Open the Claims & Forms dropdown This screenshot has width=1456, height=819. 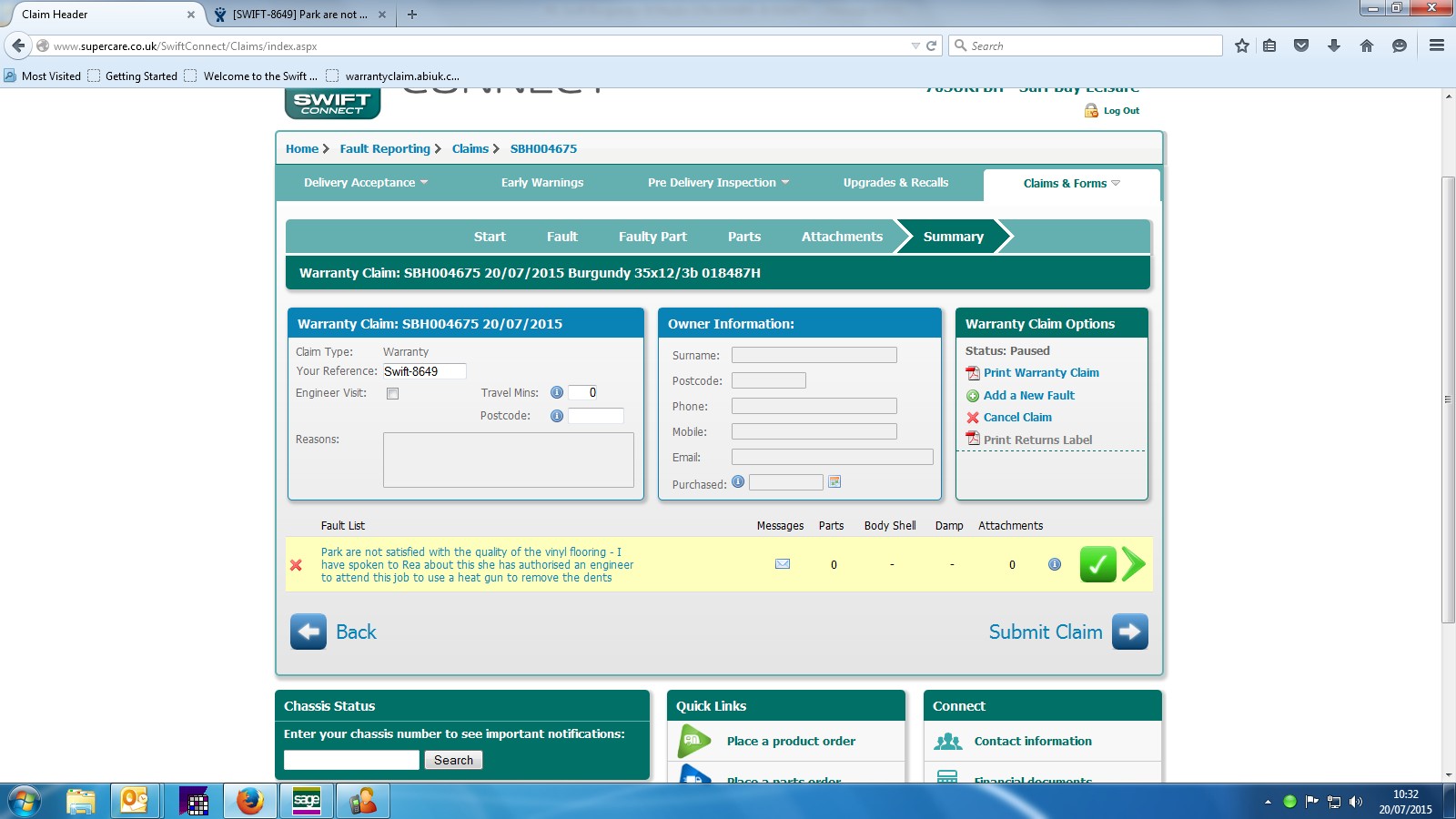[x=1071, y=184]
